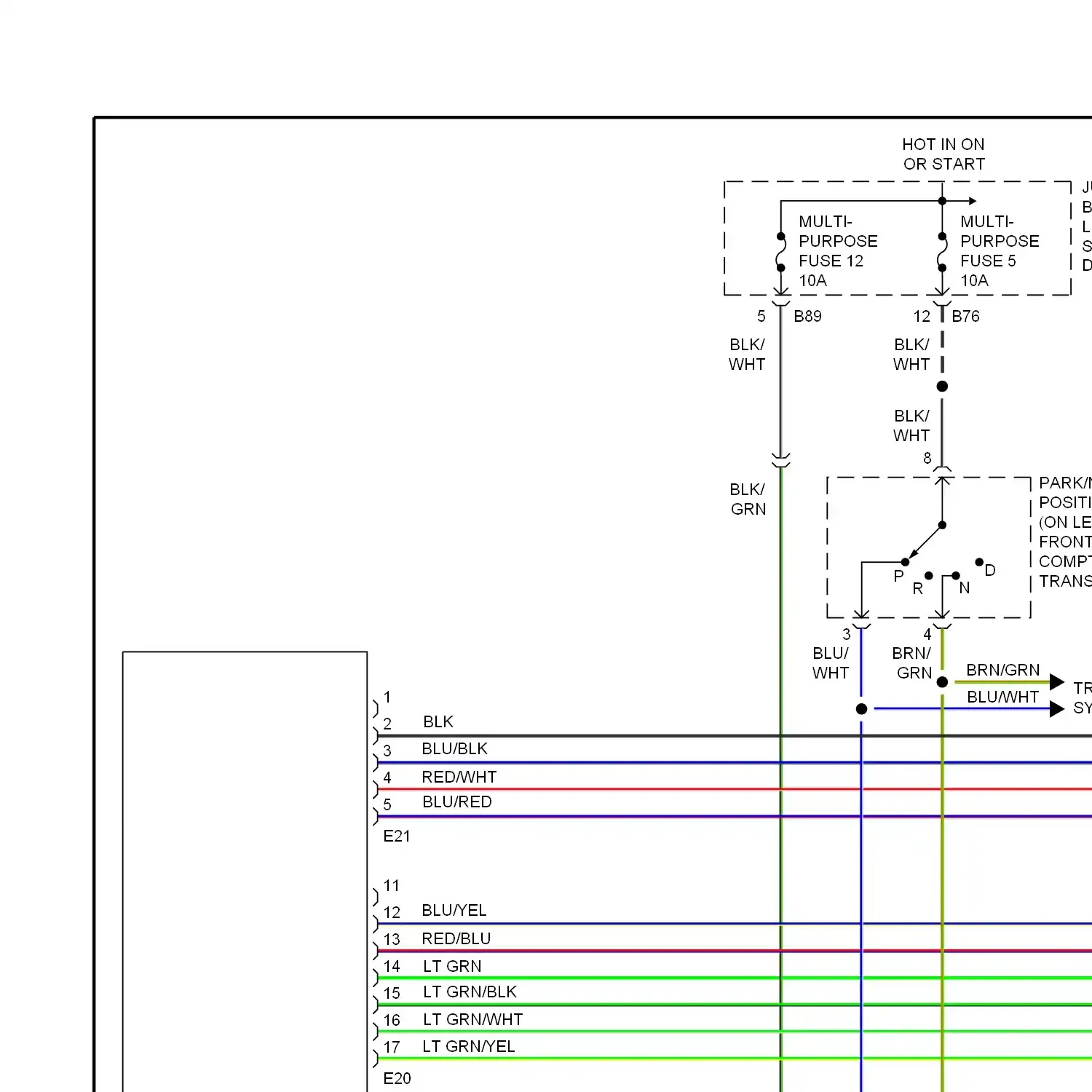Viewport: 1092px width, 1092px height.
Task: Click the BLK/WHT label beside connector B76
Action: point(911,355)
